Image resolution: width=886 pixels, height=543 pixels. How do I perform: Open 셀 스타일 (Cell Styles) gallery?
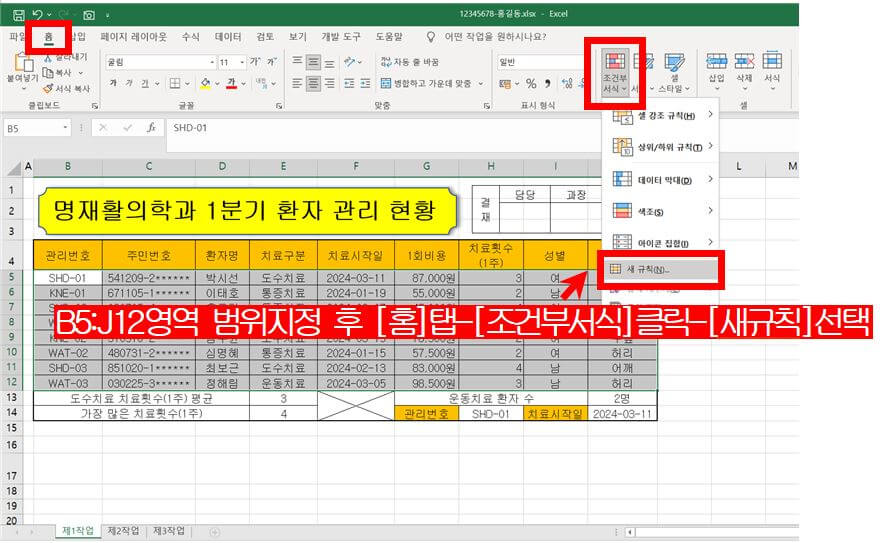click(x=674, y=72)
